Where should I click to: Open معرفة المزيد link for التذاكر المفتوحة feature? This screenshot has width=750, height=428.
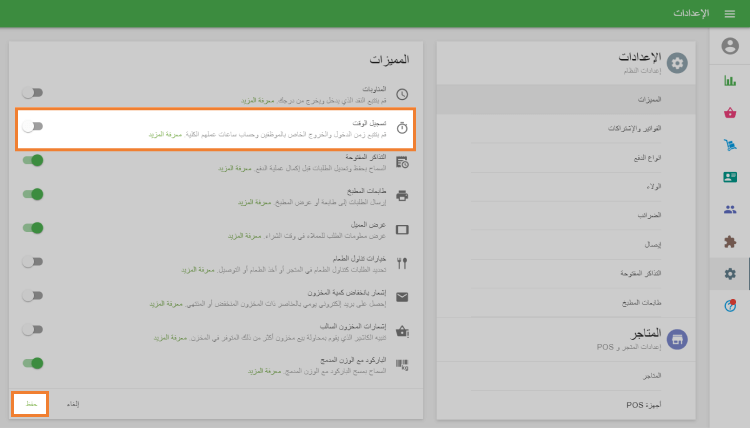(x=235, y=168)
